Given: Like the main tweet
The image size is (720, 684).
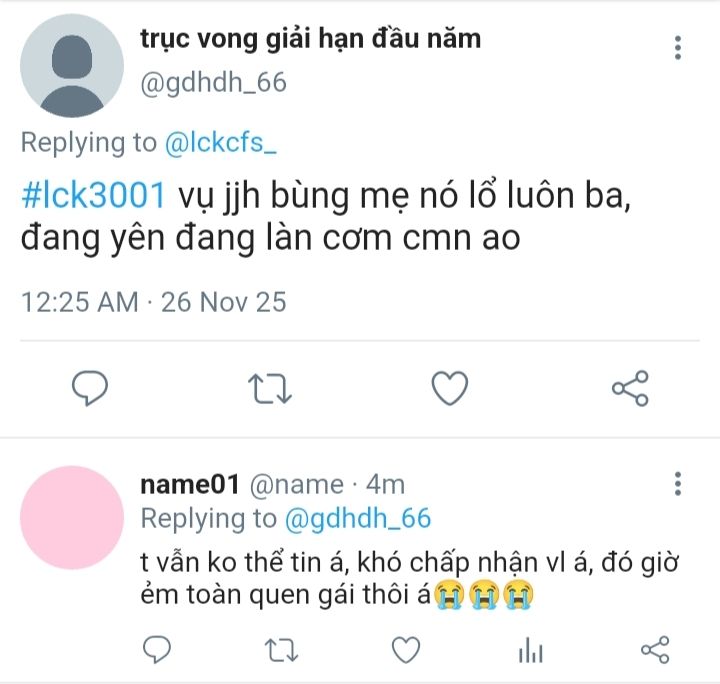Looking at the screenshot, I should tap(450, 387).
